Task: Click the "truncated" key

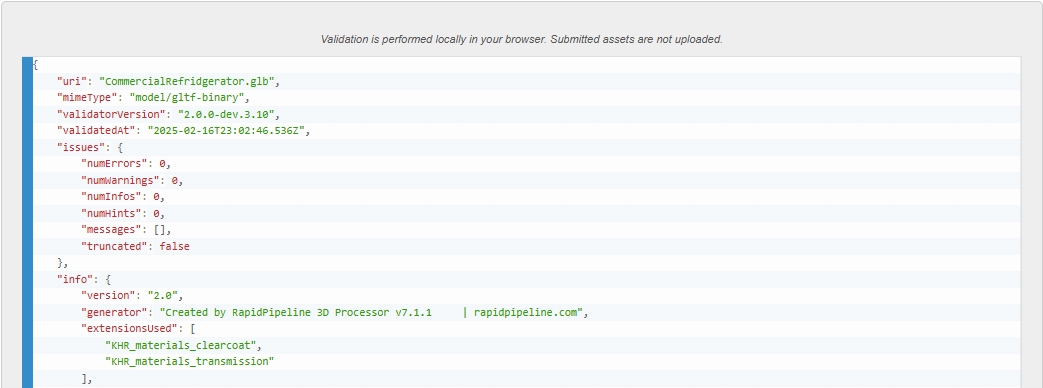Action: click(114, 246)
